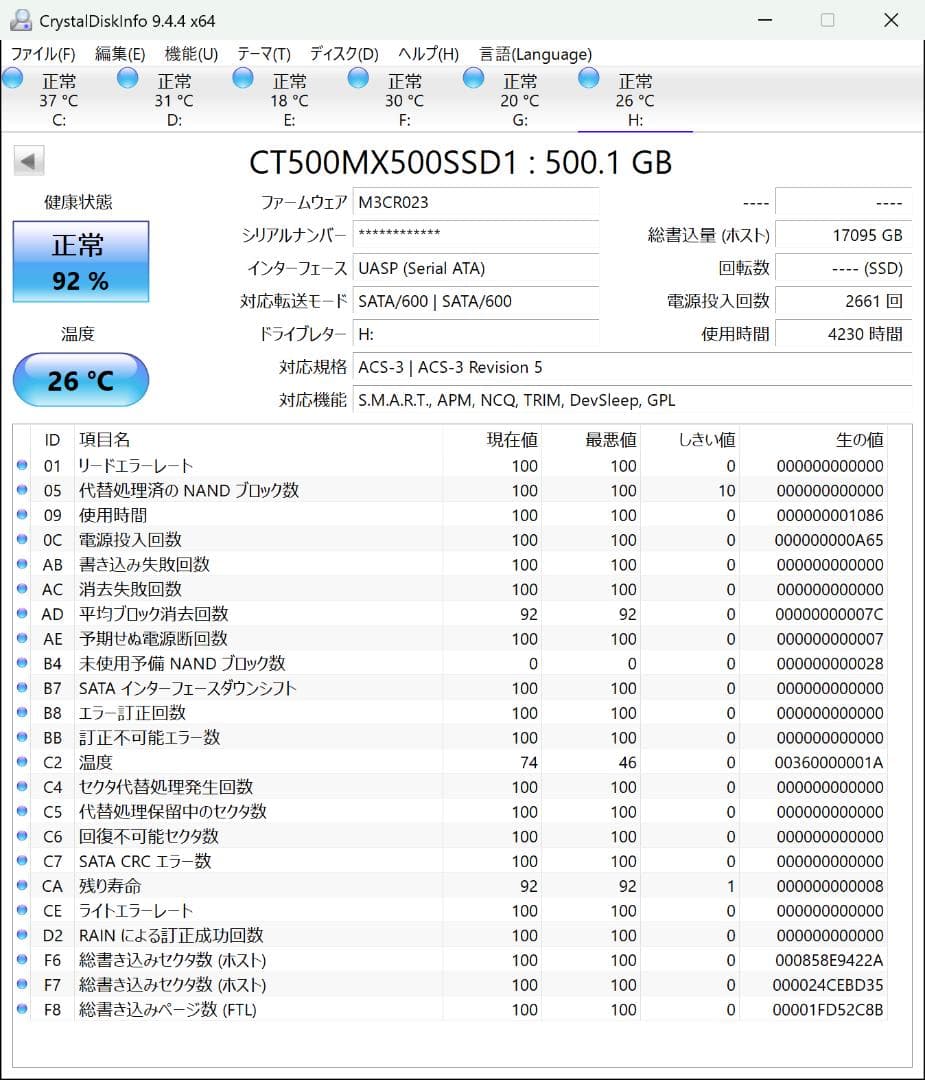Click the 正常 92 % health status button

tap(81, 261)
